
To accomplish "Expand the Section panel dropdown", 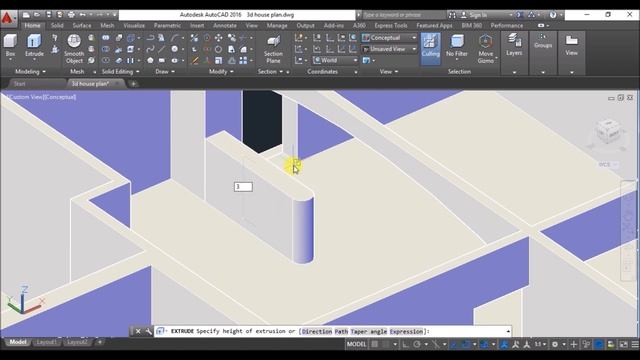I will pyautogui.click(x=270, y=71).
